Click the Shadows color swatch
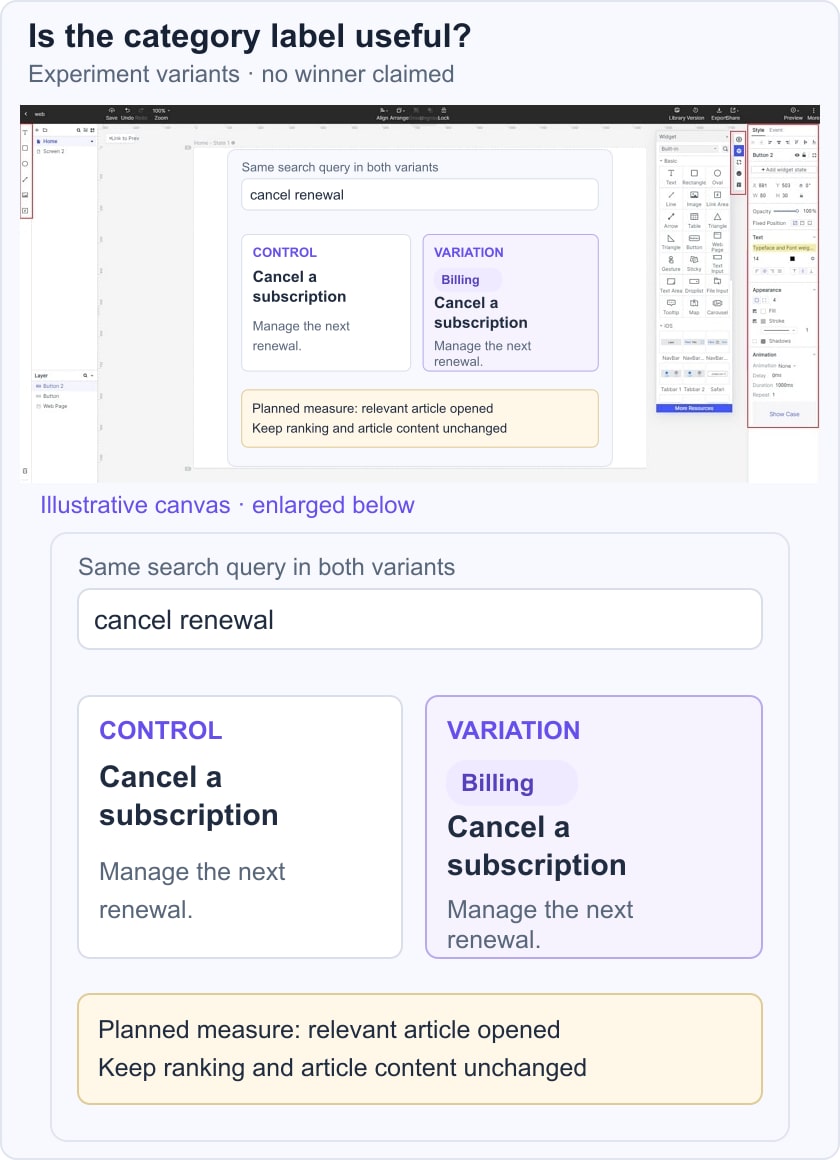This screenshot has height=1160, width=840. [x=762, y=341]
